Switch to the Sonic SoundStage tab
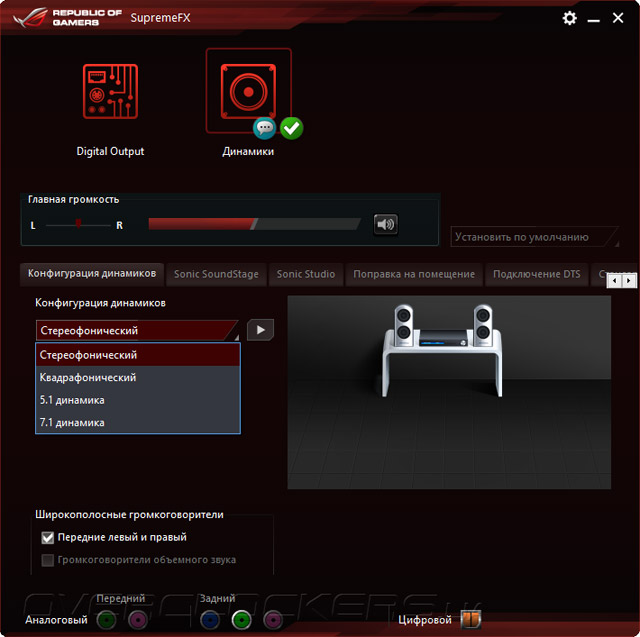 (216, 274)
